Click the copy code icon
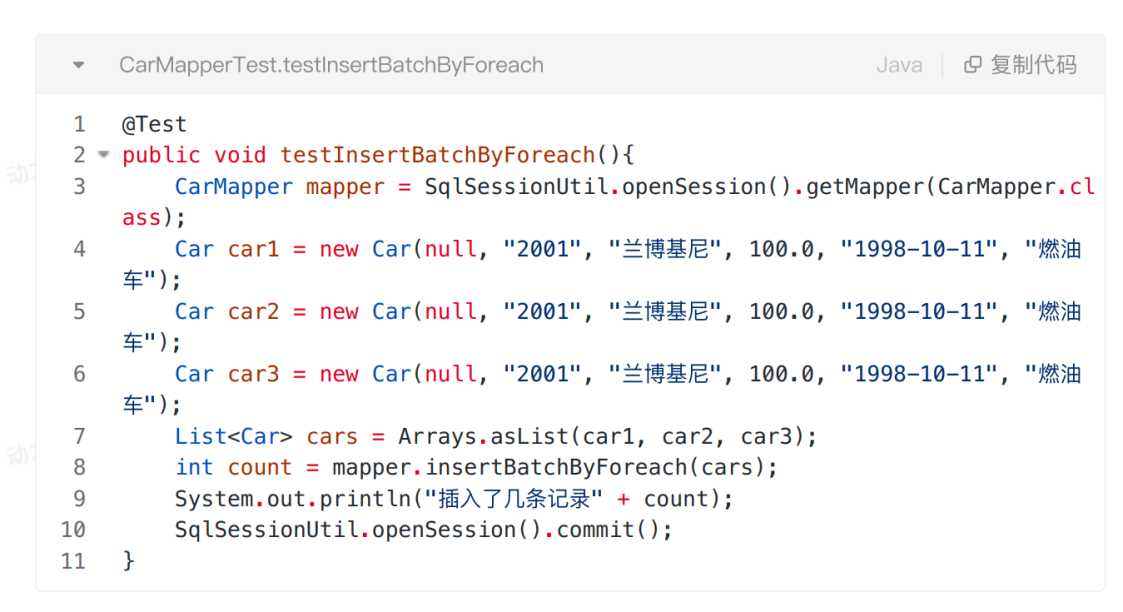 [972, 65]
